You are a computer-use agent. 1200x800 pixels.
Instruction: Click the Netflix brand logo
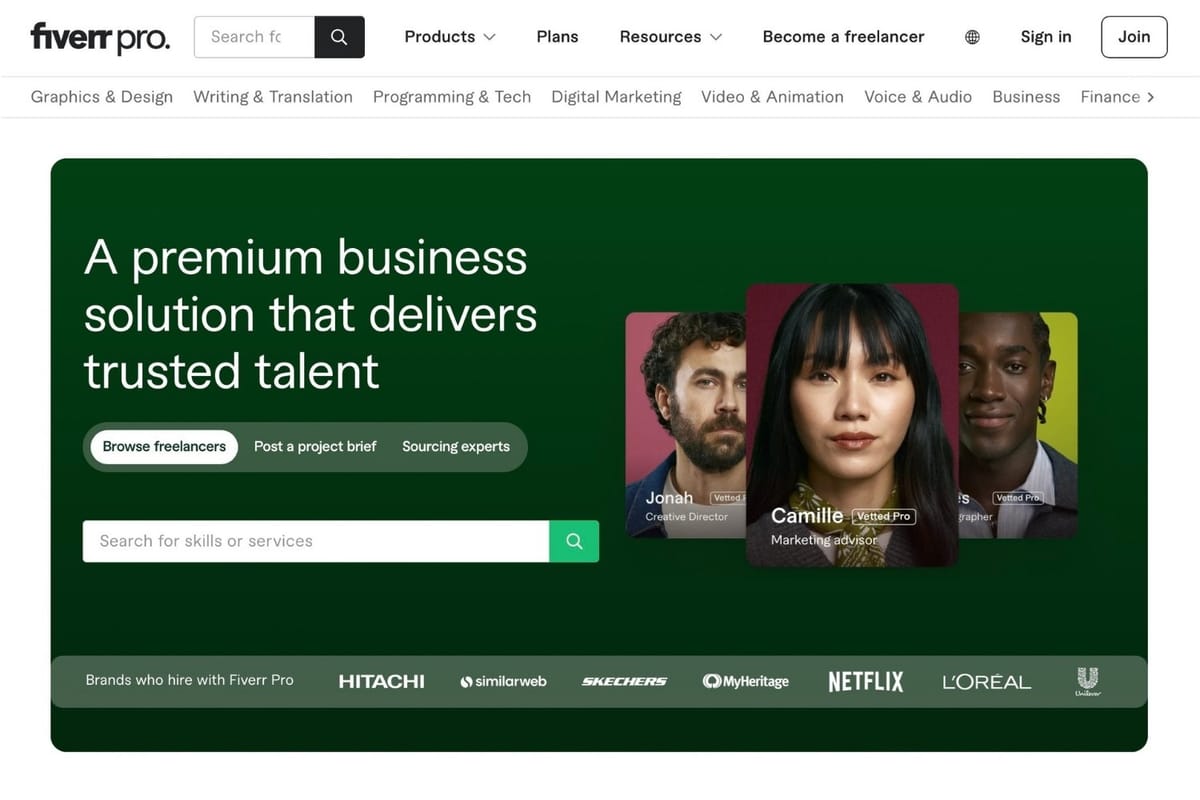(865, 681)
